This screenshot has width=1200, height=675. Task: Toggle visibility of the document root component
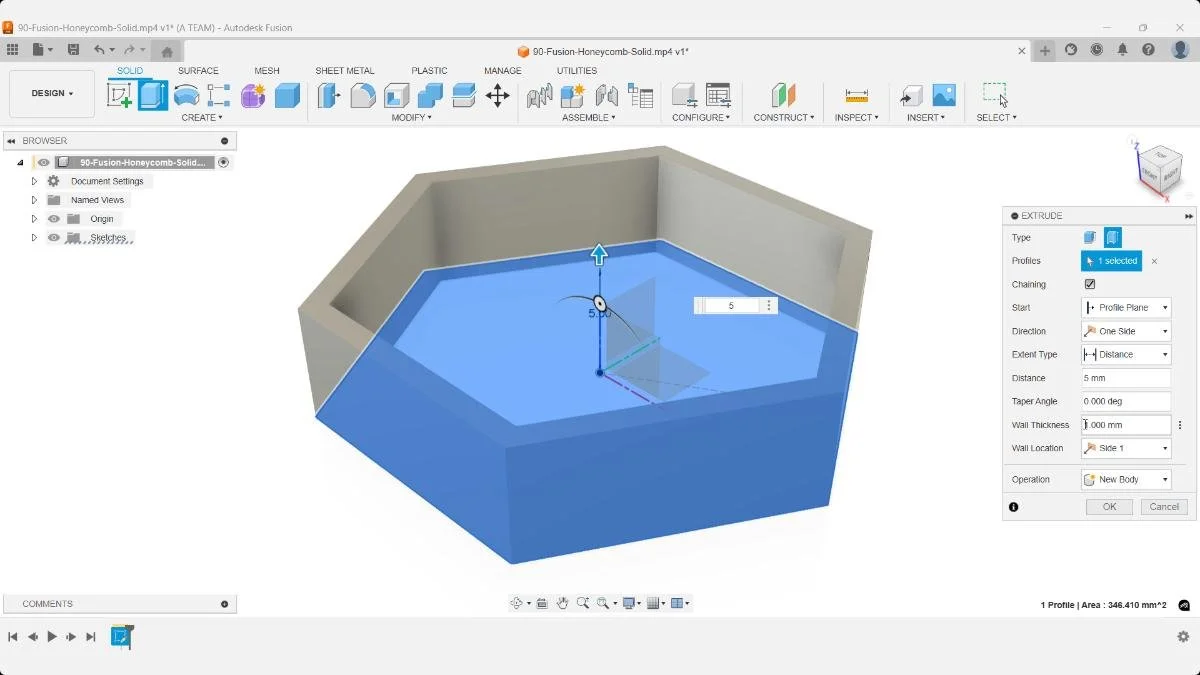click(43, 162)
